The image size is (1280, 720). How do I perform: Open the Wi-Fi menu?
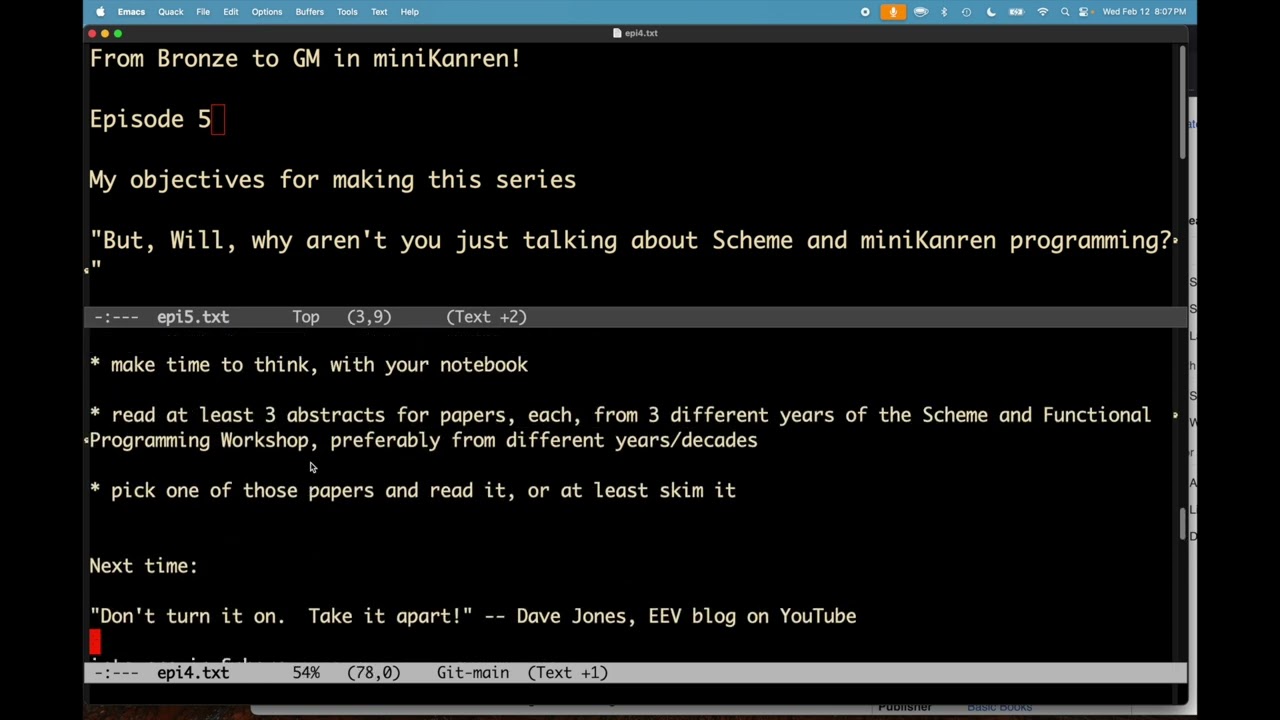pyautogui.click(x=1043, y=12)
